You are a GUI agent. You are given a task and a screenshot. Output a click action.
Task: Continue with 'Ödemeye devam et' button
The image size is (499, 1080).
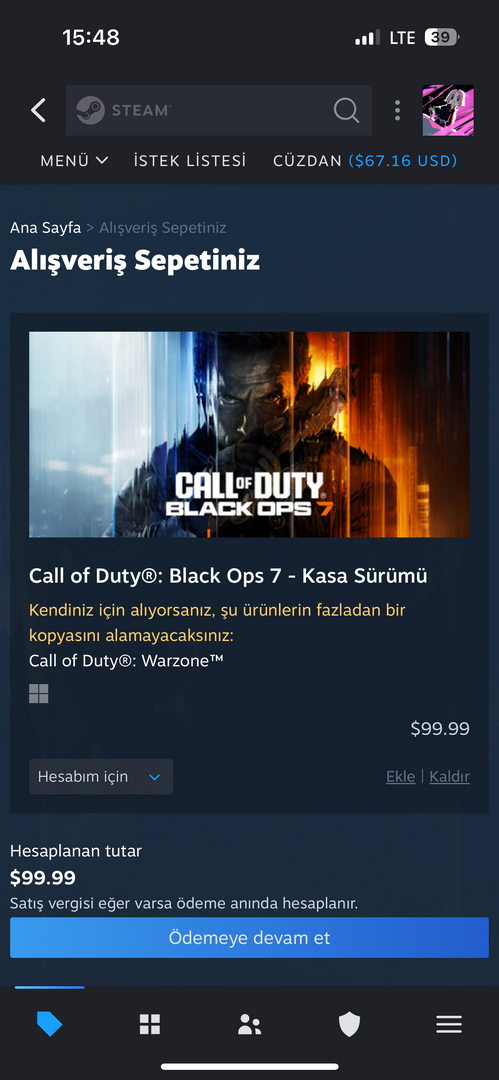[x=250, y=937]
